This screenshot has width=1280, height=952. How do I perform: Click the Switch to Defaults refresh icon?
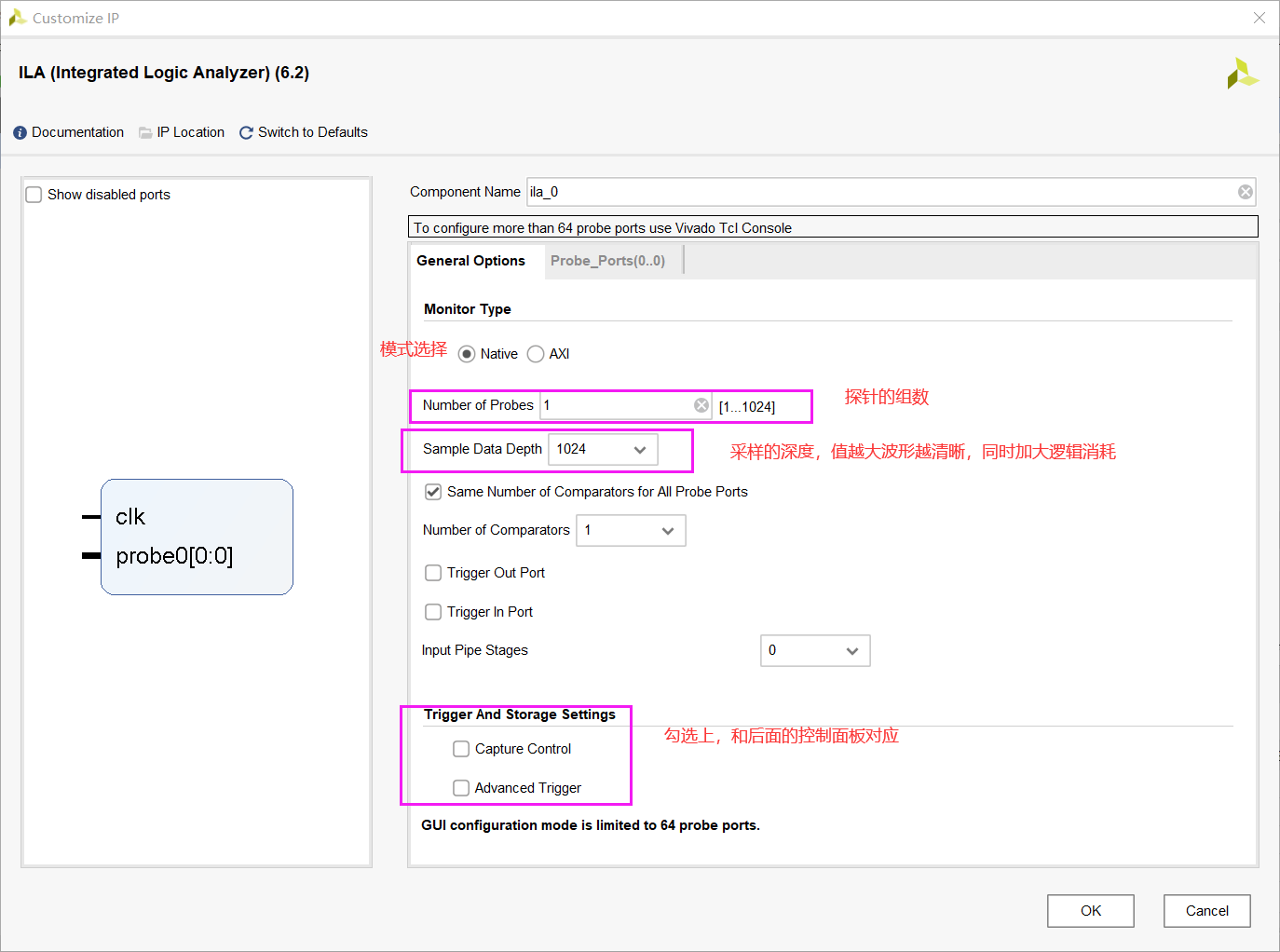246,133
